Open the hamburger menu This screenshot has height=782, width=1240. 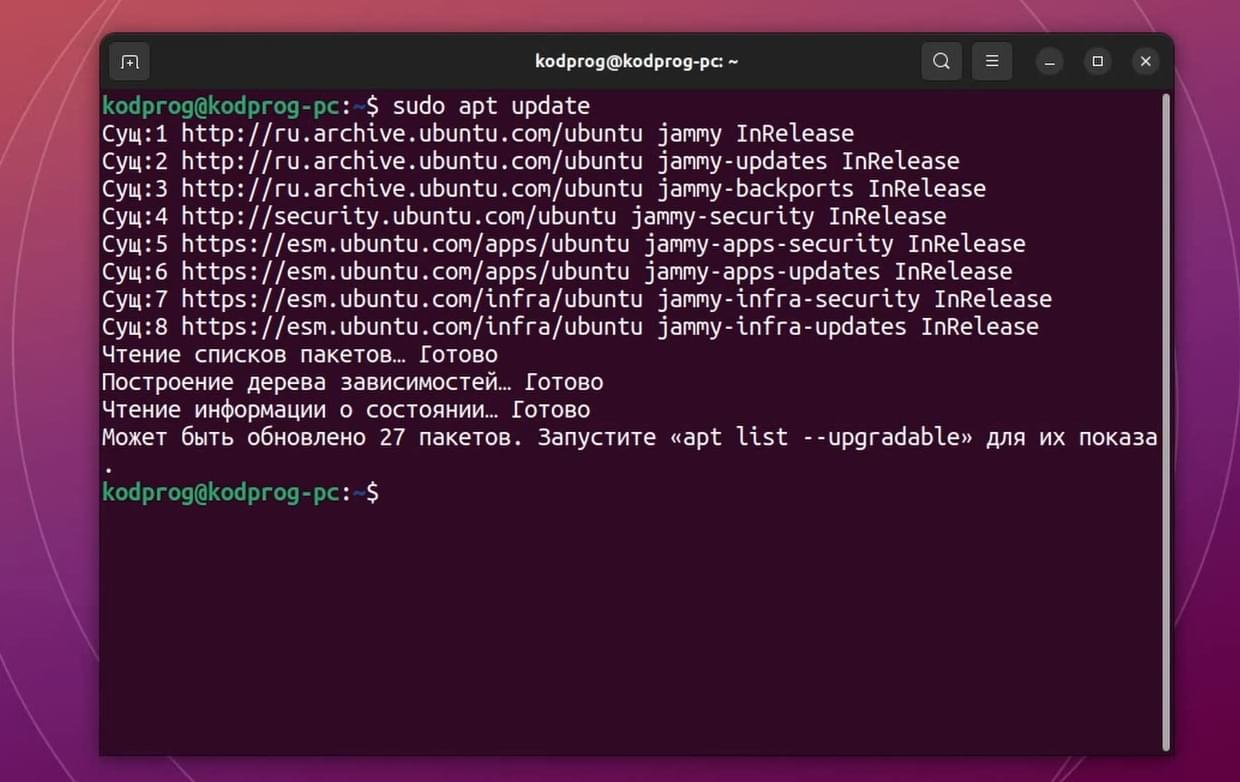pos(992,62)
